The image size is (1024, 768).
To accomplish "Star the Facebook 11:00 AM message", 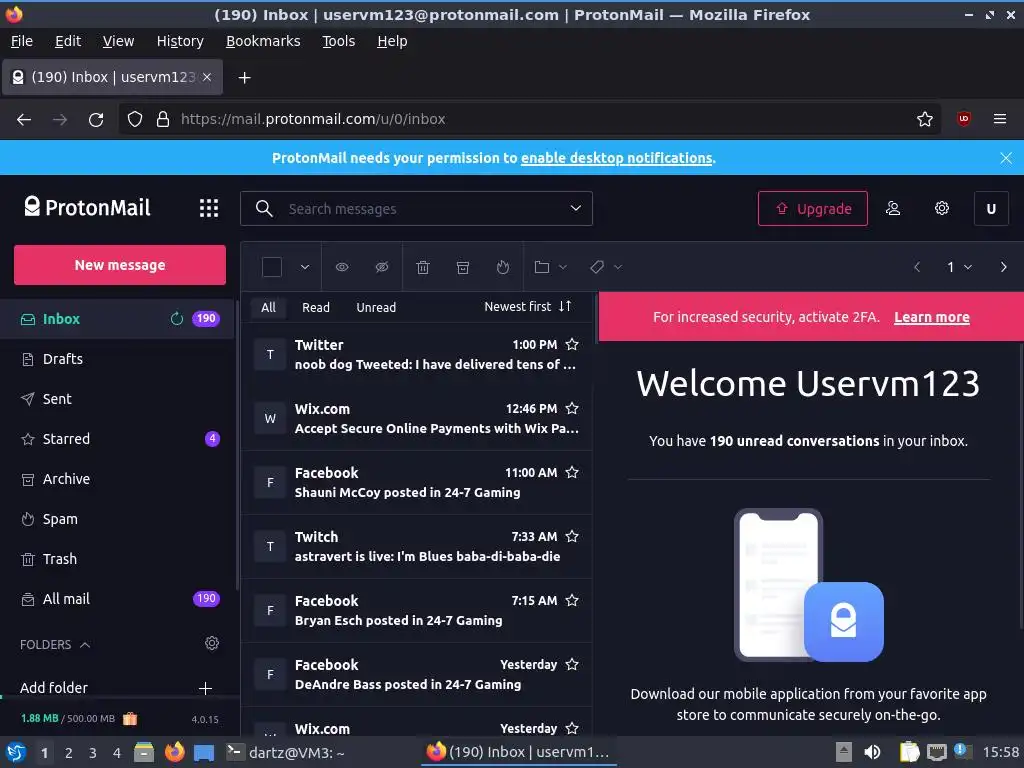I will pos(572,472).
